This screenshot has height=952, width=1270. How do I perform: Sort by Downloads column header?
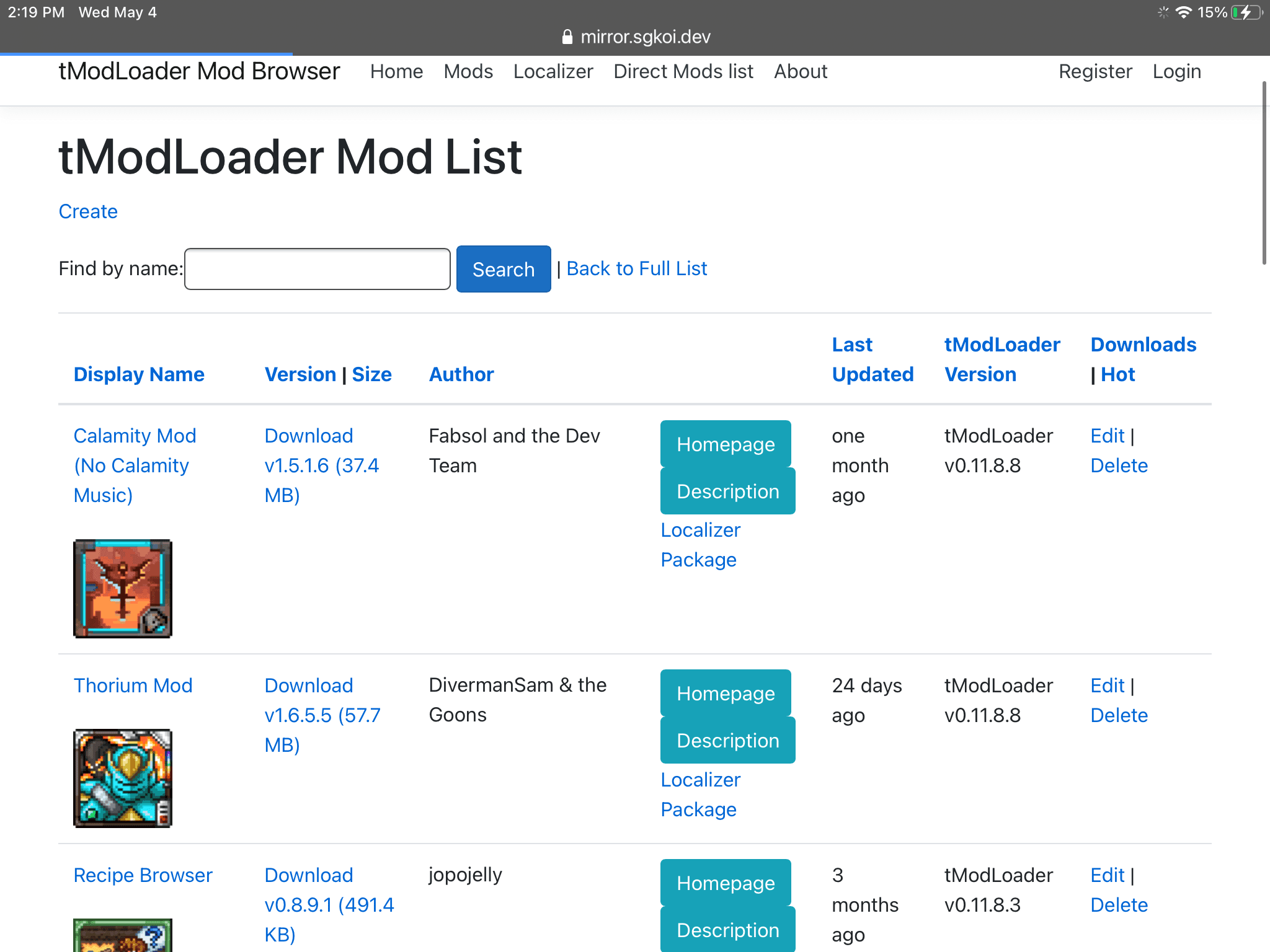click(x=1143, y=345)
